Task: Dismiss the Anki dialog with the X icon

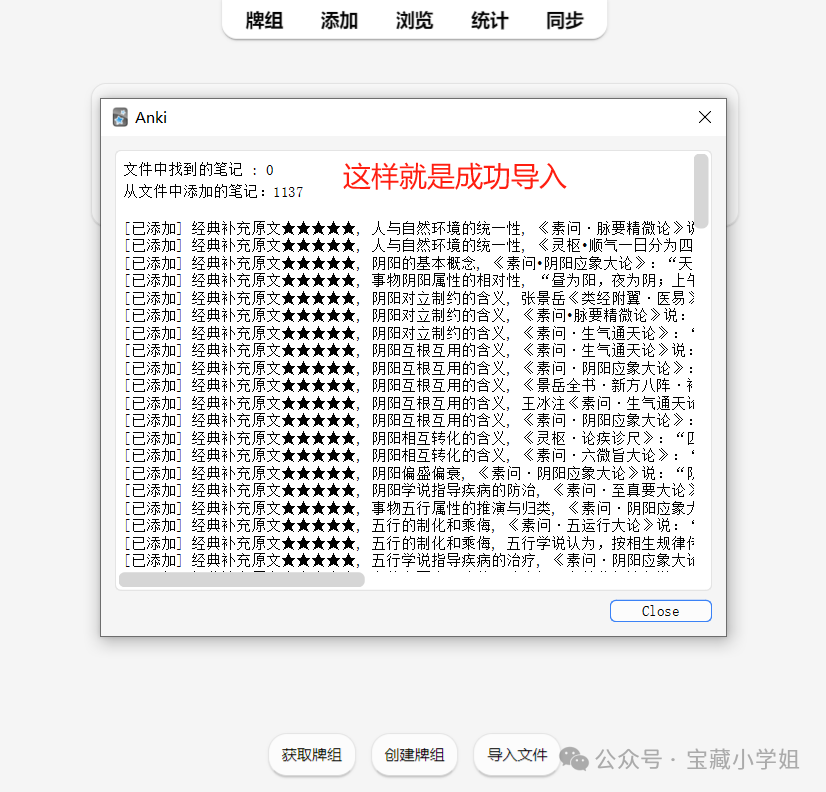Action: pos(704,117)
